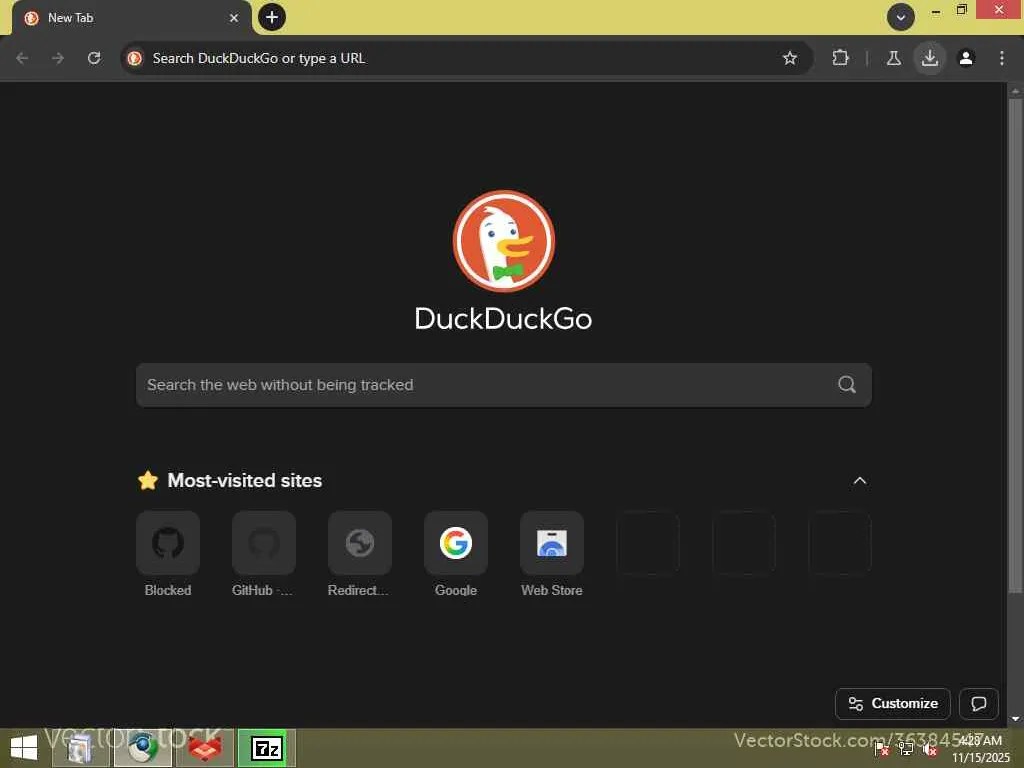Open the Windows Start button
Viewport: 1024px width, 768px height.
pyautogui.click(x=24, y=748)
